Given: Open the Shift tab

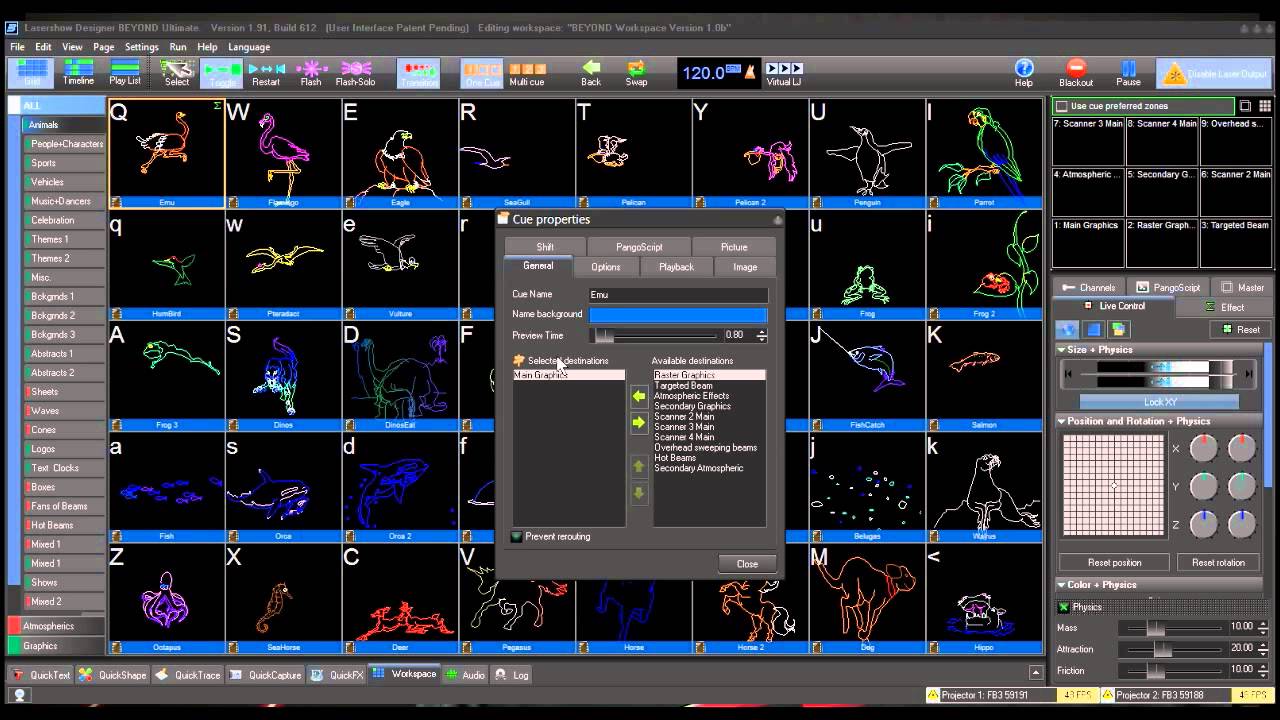Looking at the screenshot, I should [545, 247].
